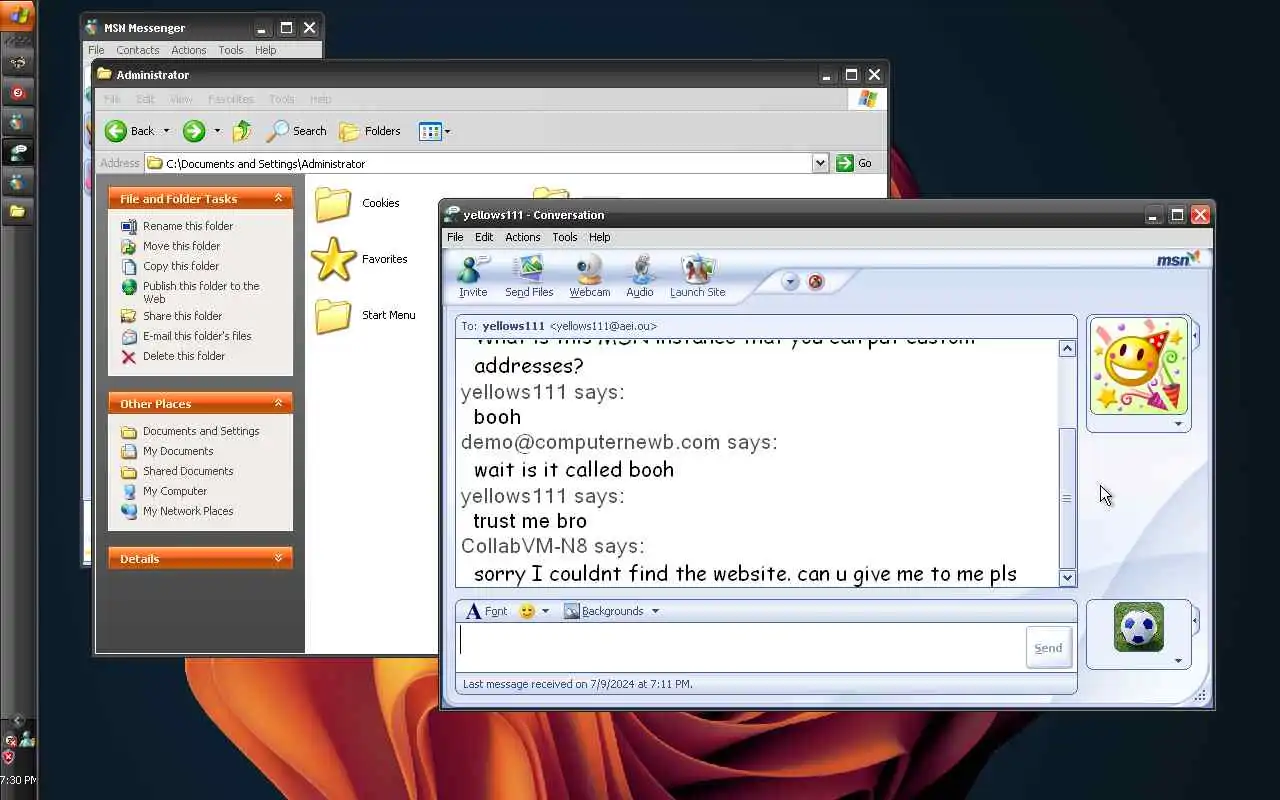Image resolution: width=1280 pixels, height=800 pixels.
Task: Click Move this folder task
Action: (181, 246)
